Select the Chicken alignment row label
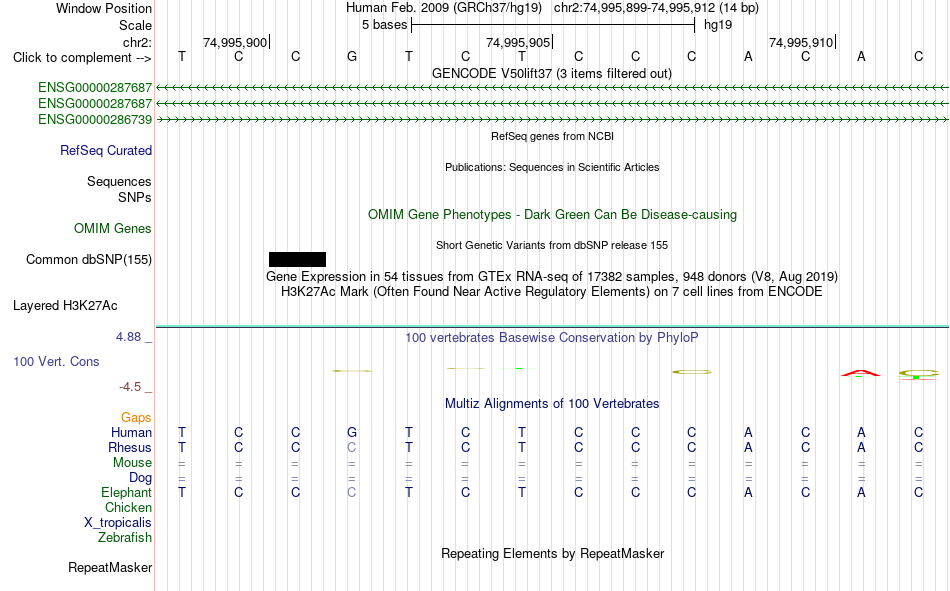This screenshot has height=591, width=950. tap(128, 507)
